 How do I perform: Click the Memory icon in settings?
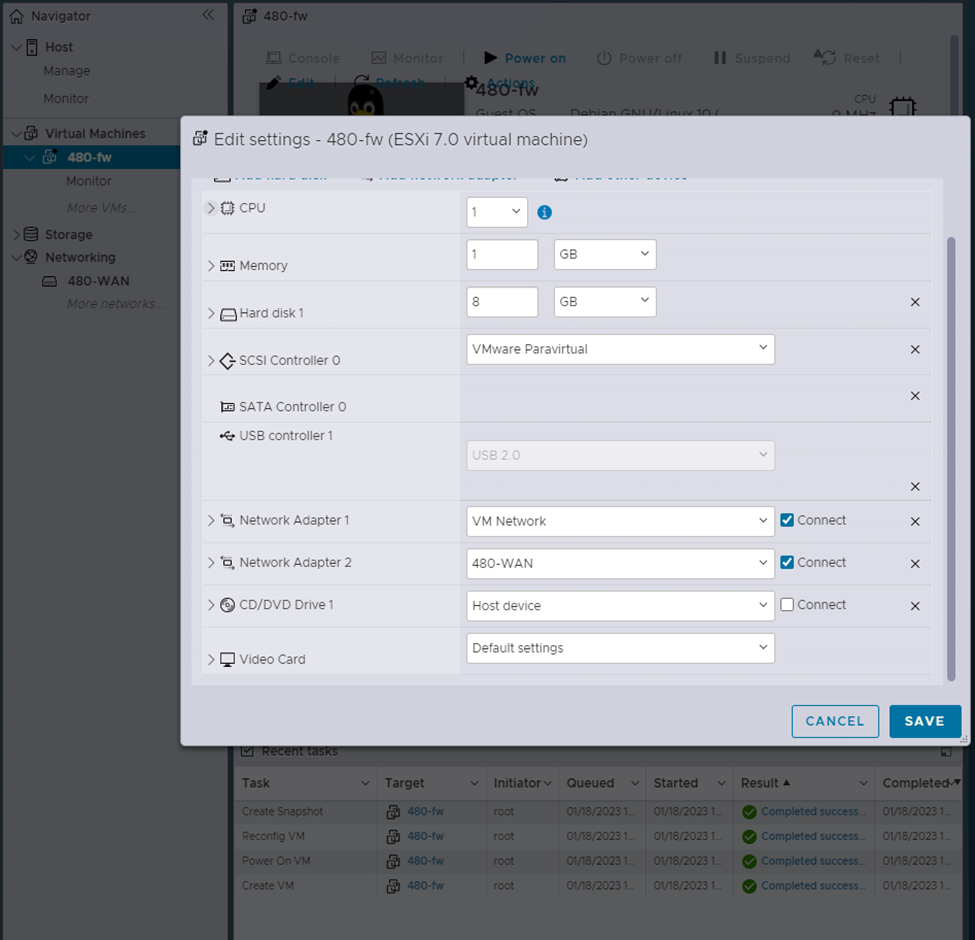[228, 266]
